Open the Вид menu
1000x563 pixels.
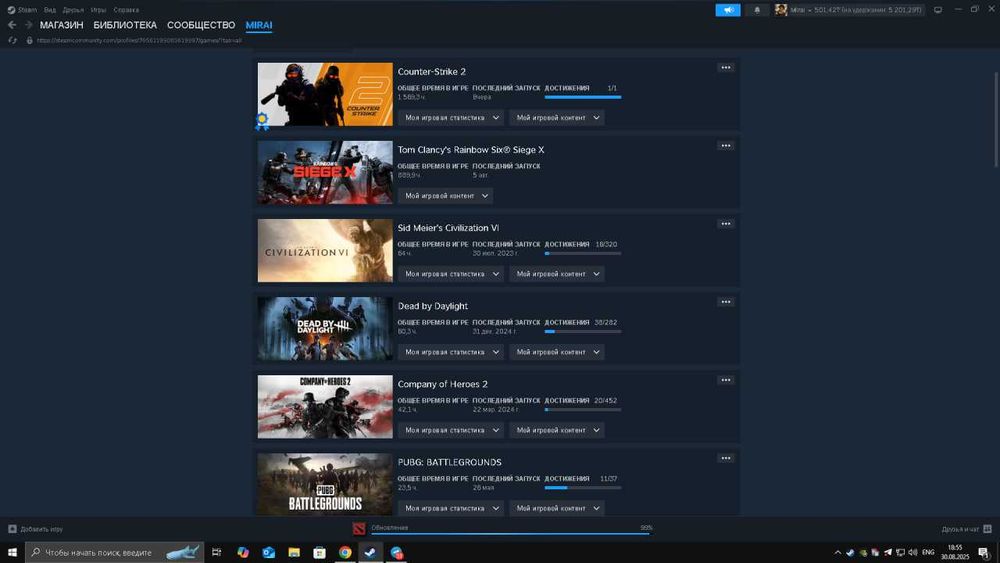50,10
